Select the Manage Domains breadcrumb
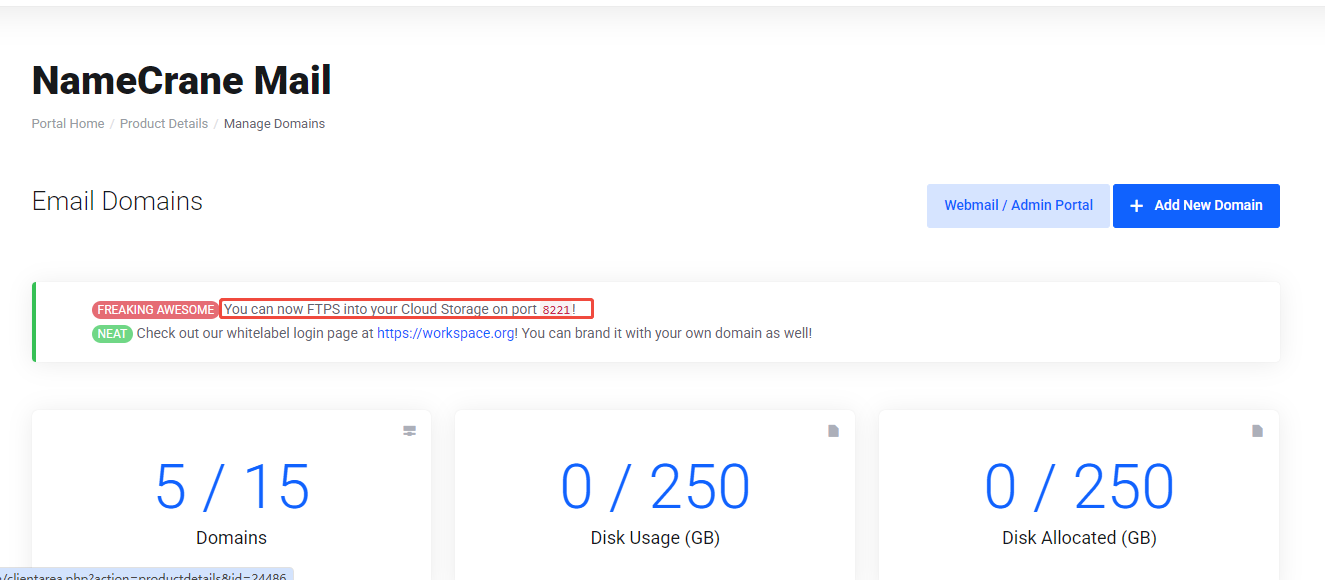 coord(274,124)
